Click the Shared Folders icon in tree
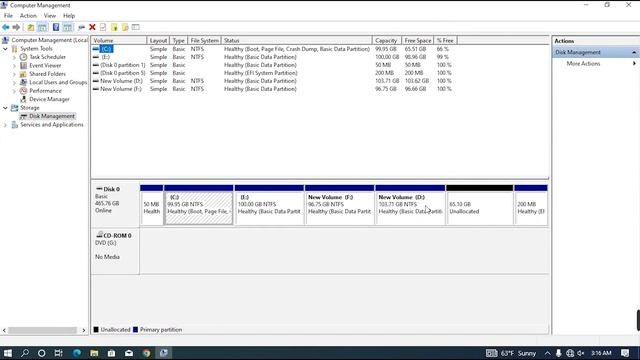 [24, 74]
